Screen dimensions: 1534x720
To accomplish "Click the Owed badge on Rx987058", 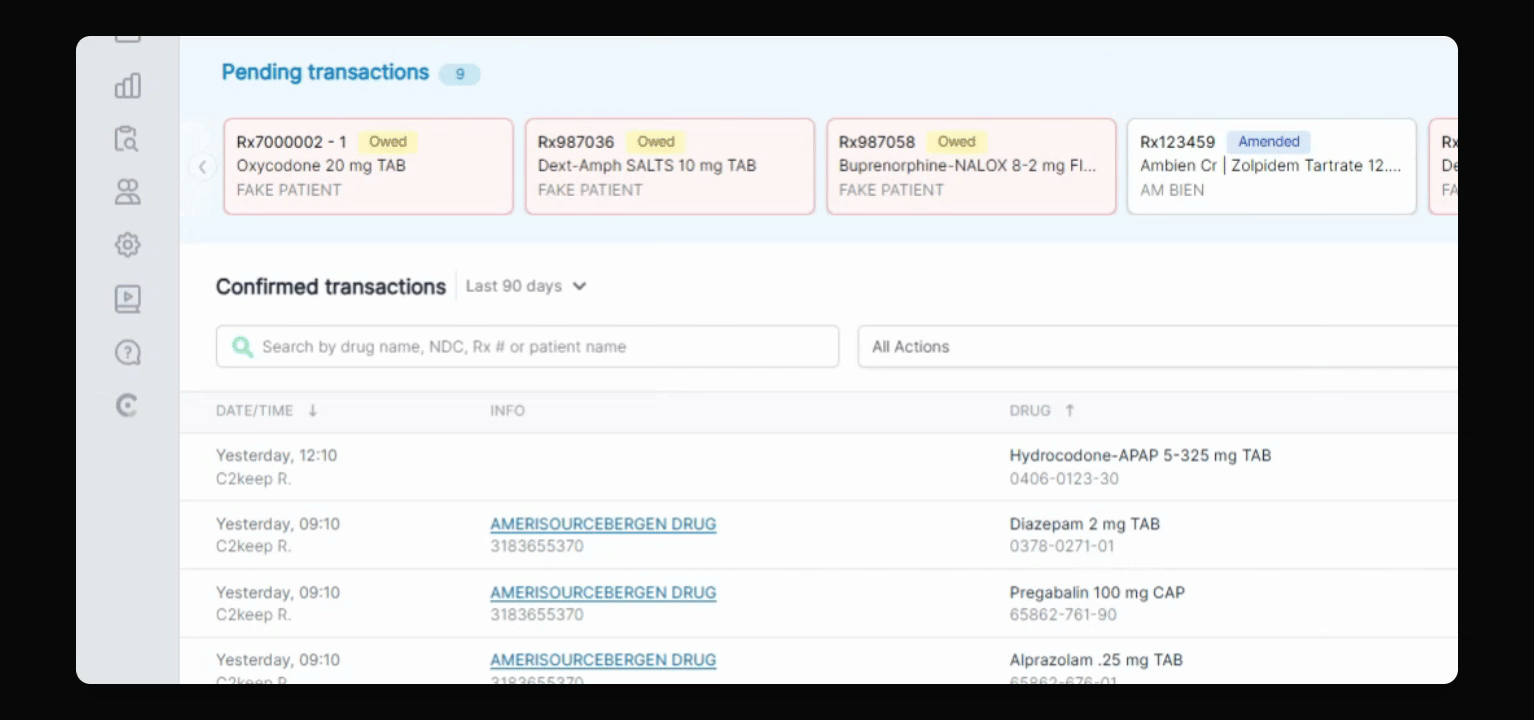I will [957, 142].
